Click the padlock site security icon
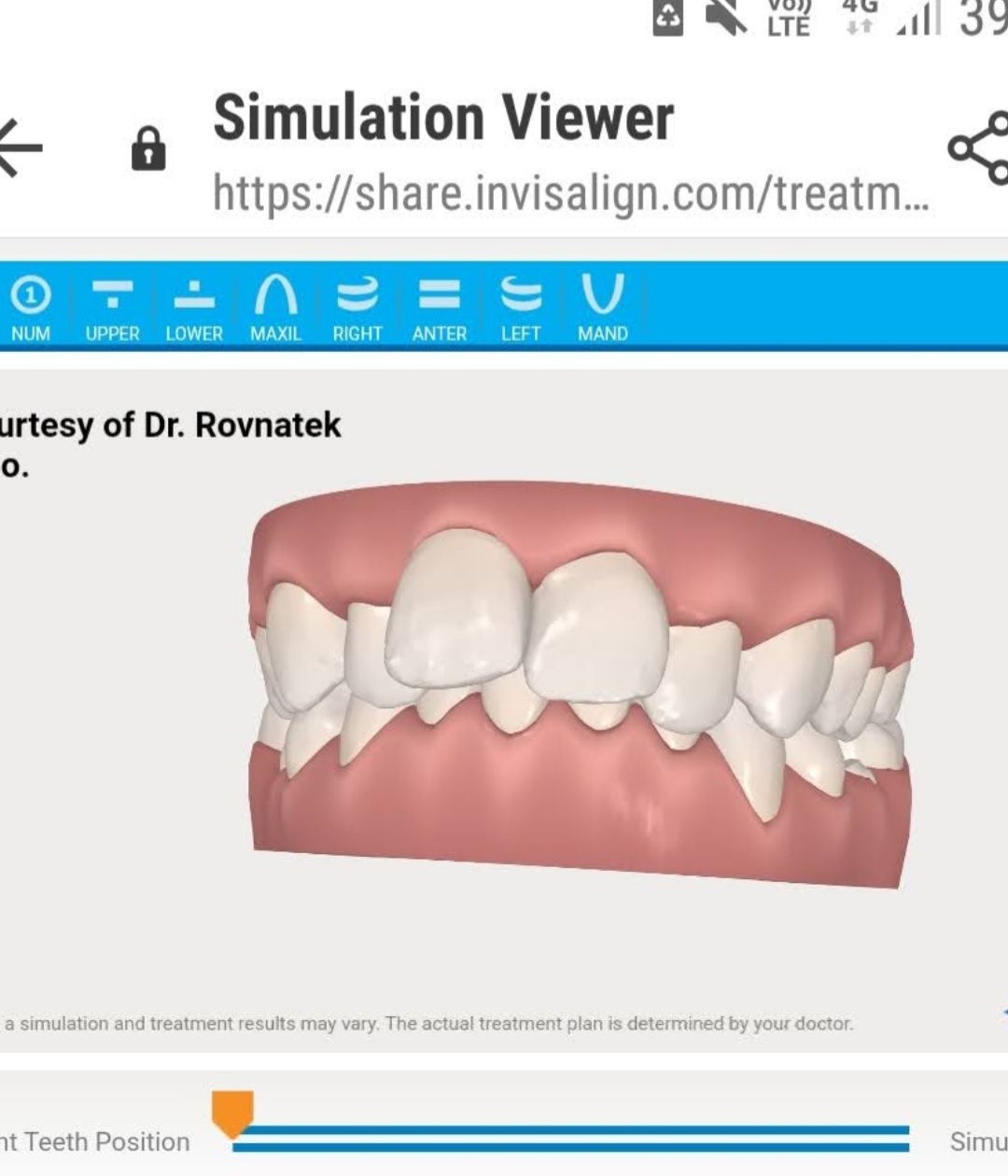The height and width of the screenshot is (1176, 1008). [148, 149]
